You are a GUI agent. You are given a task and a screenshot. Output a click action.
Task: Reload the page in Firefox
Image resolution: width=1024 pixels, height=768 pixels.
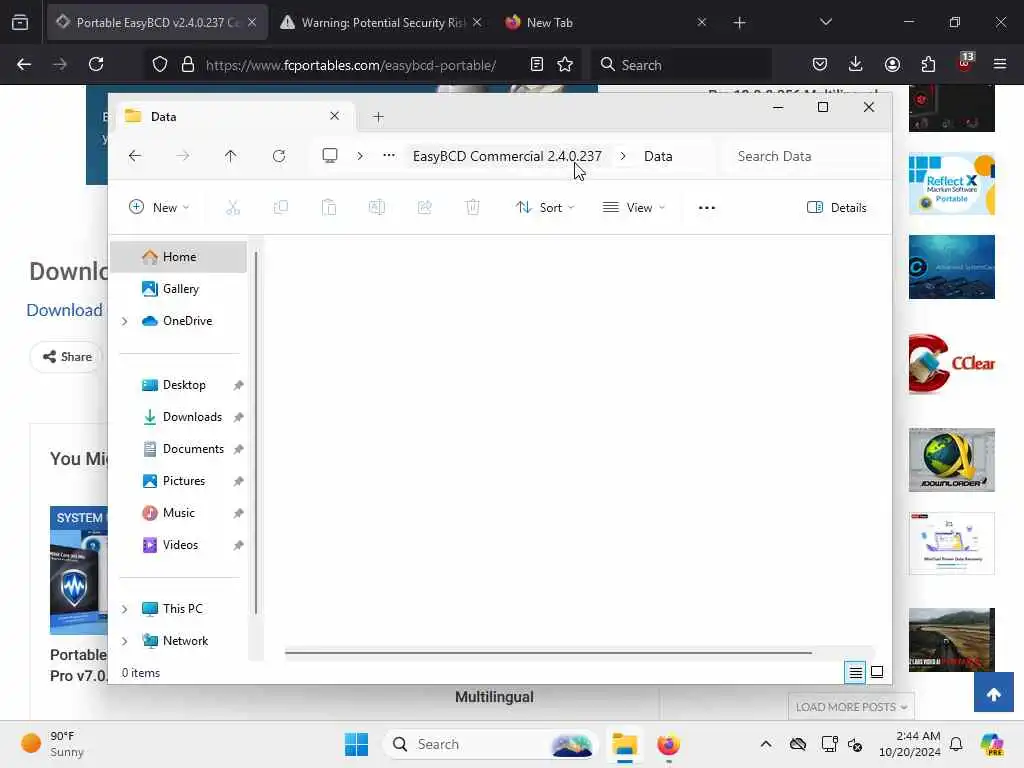[x=96, y=64]
